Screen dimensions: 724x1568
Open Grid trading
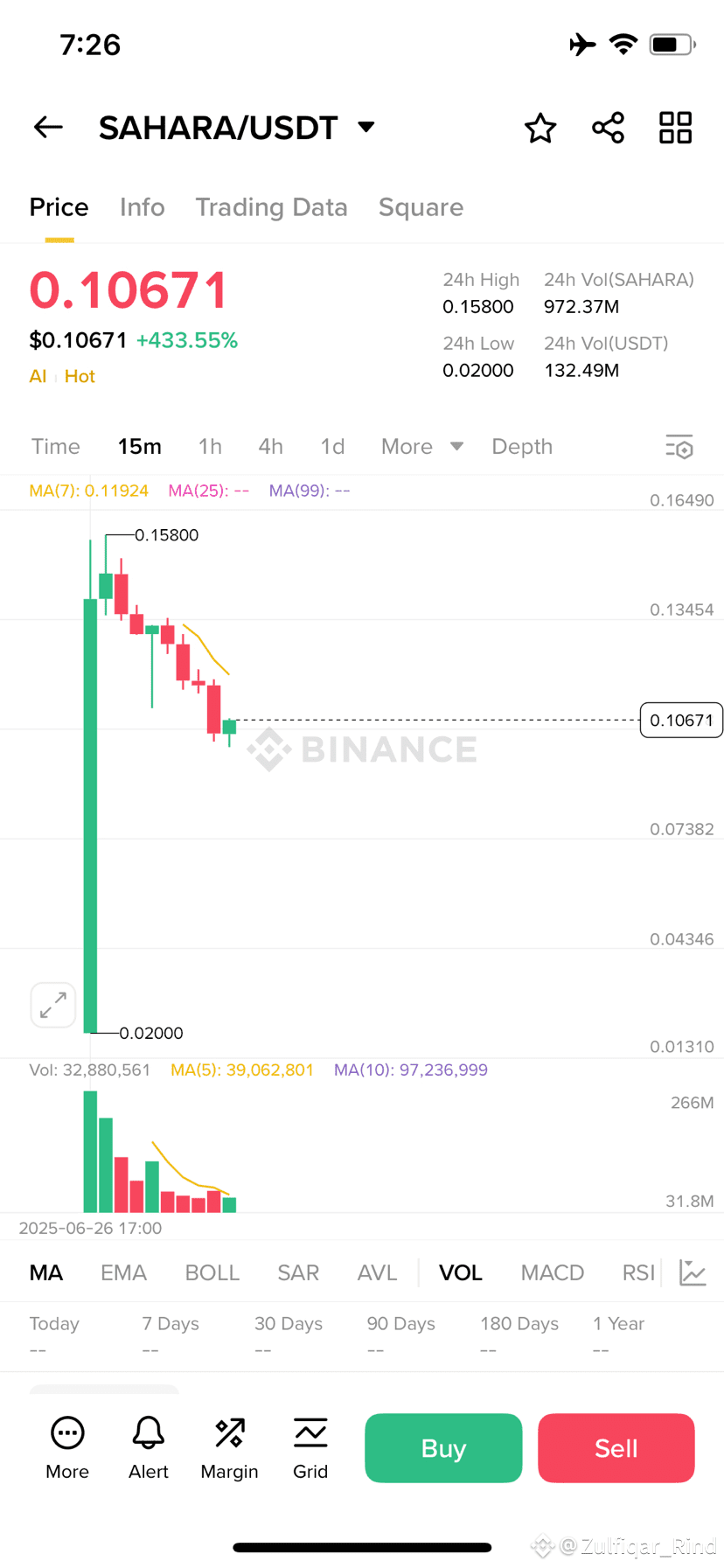pyautogui.click(x=310, y=1448)
